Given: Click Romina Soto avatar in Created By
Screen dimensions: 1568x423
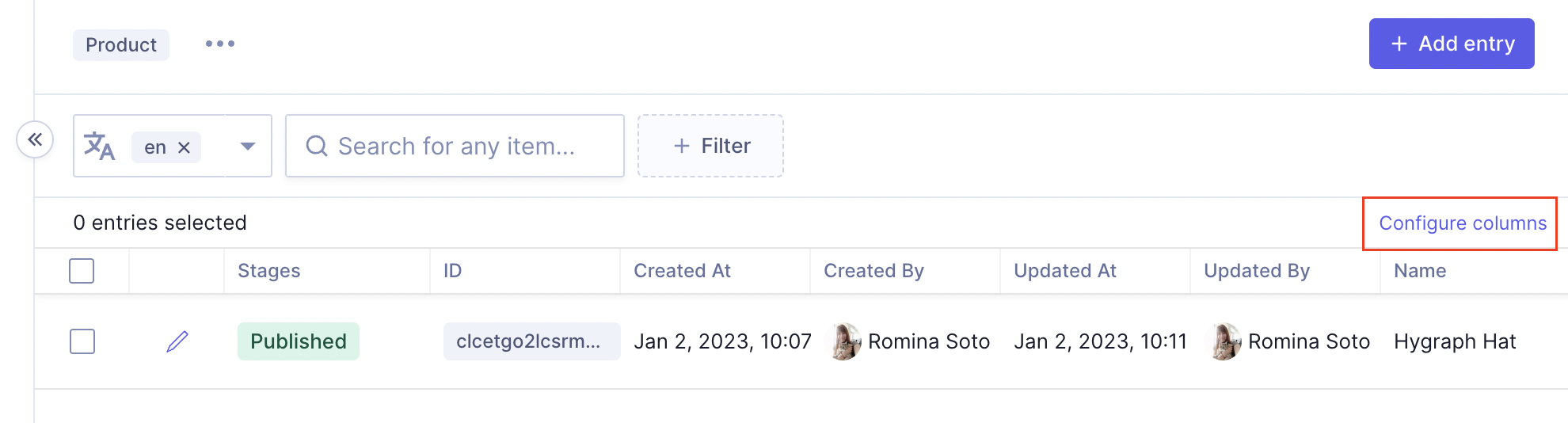Looking at the screenshot, I should click(845, 341).
